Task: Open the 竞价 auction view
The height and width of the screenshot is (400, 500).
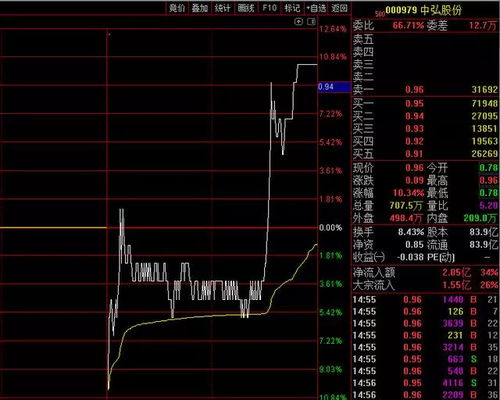Action: 177,8
